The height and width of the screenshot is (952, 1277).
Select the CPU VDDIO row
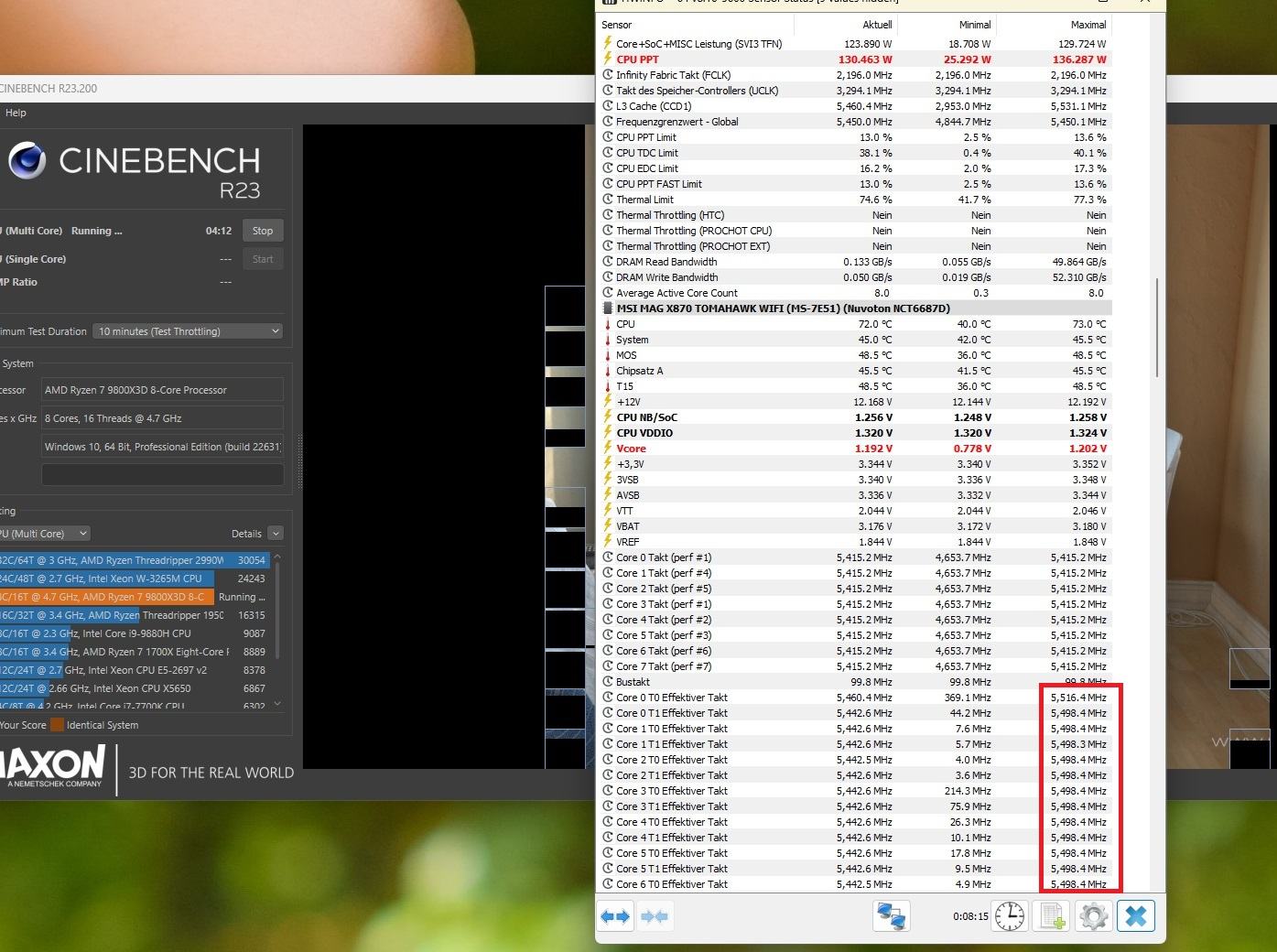click(x=855, y=433)
